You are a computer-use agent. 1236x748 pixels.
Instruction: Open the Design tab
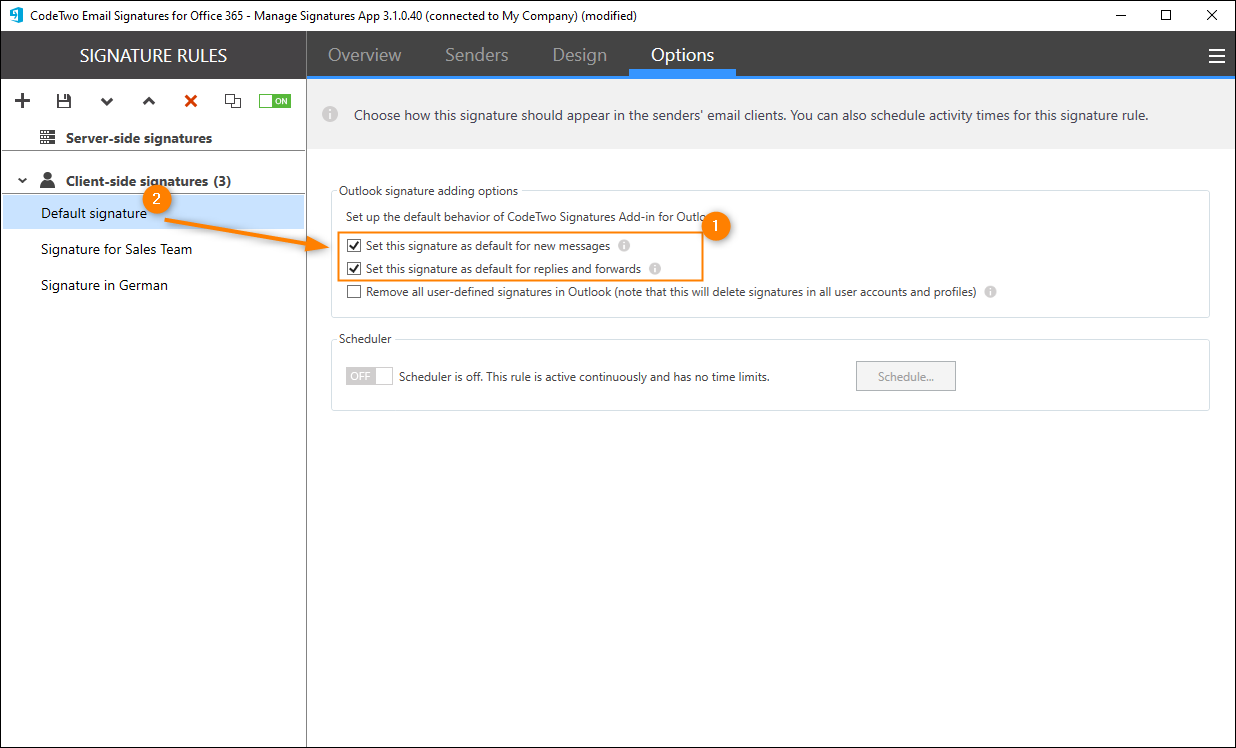(x=579, y=55)
